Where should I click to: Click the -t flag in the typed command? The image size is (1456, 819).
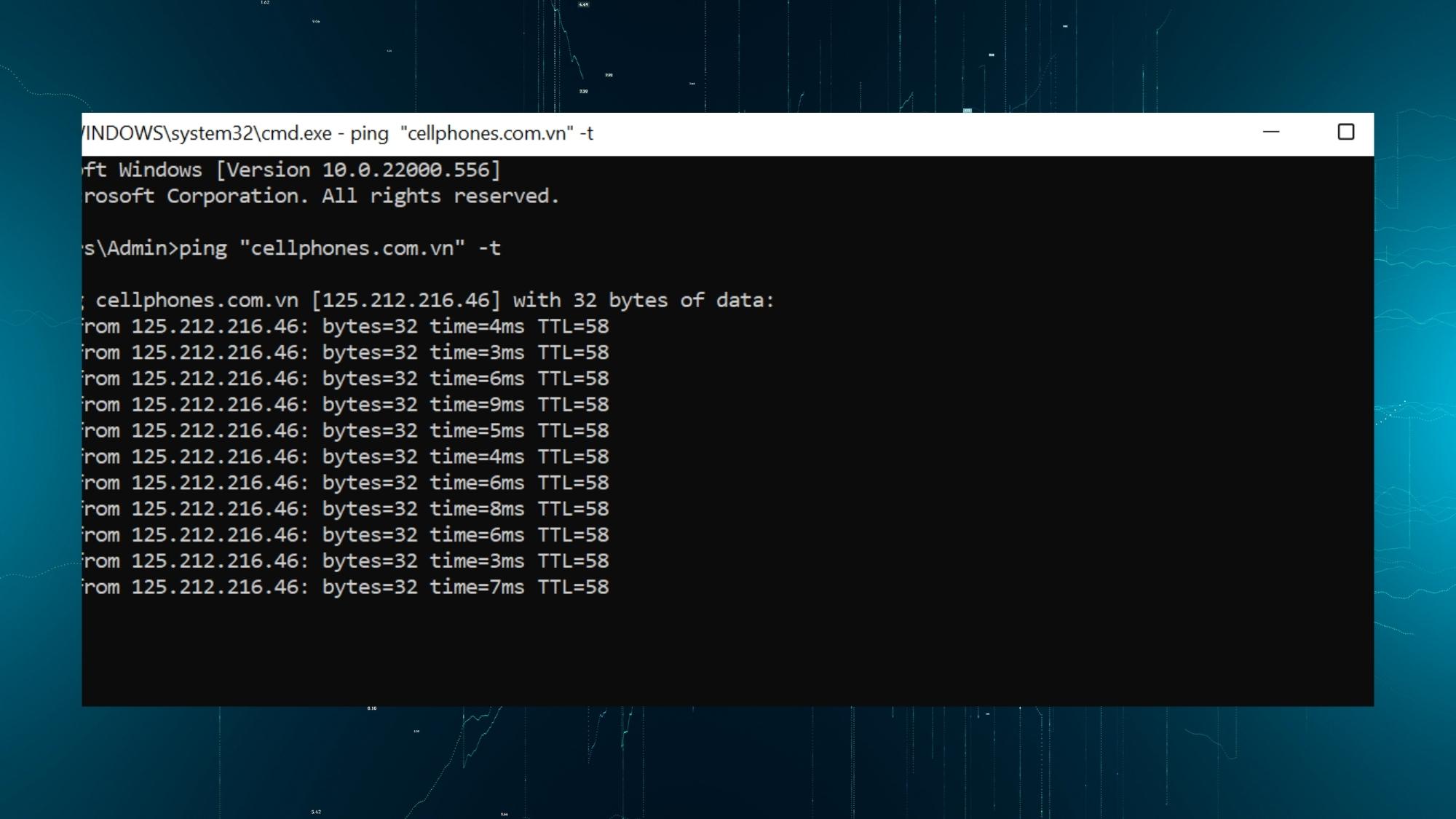[489, 248]
